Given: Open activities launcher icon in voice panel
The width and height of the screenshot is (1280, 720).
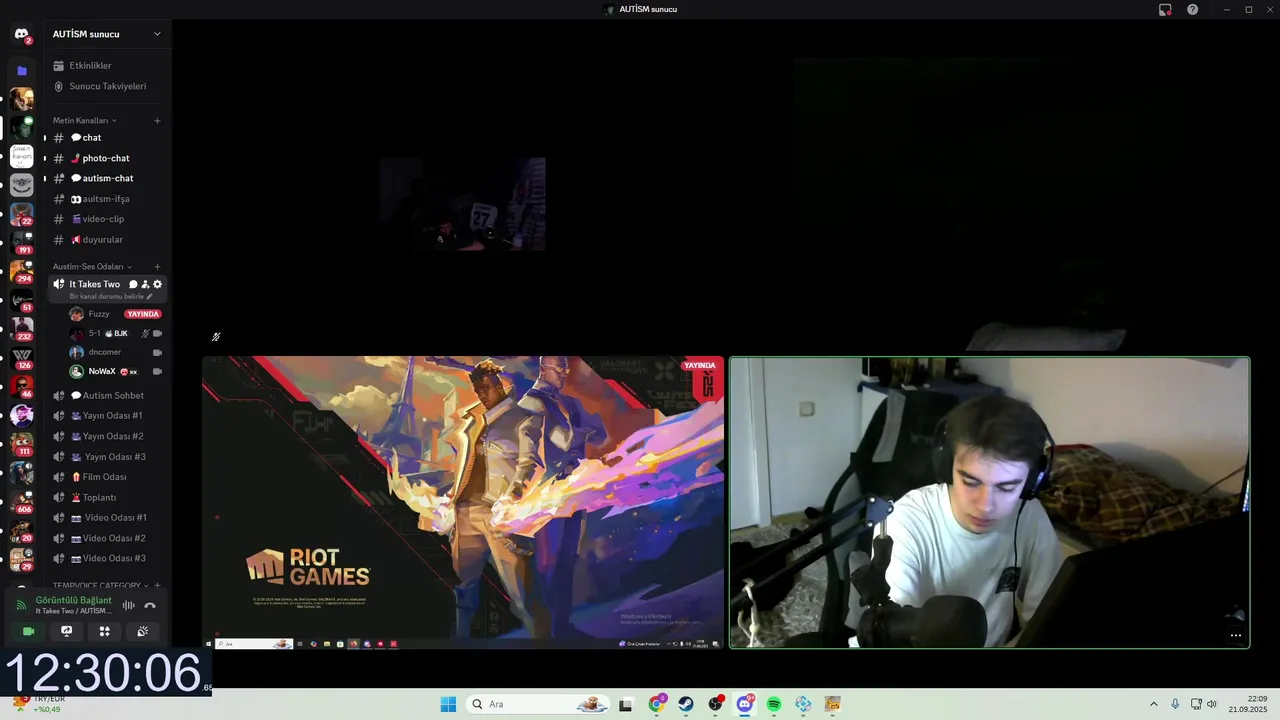Looking at the screenshot, I should point(104,631).
